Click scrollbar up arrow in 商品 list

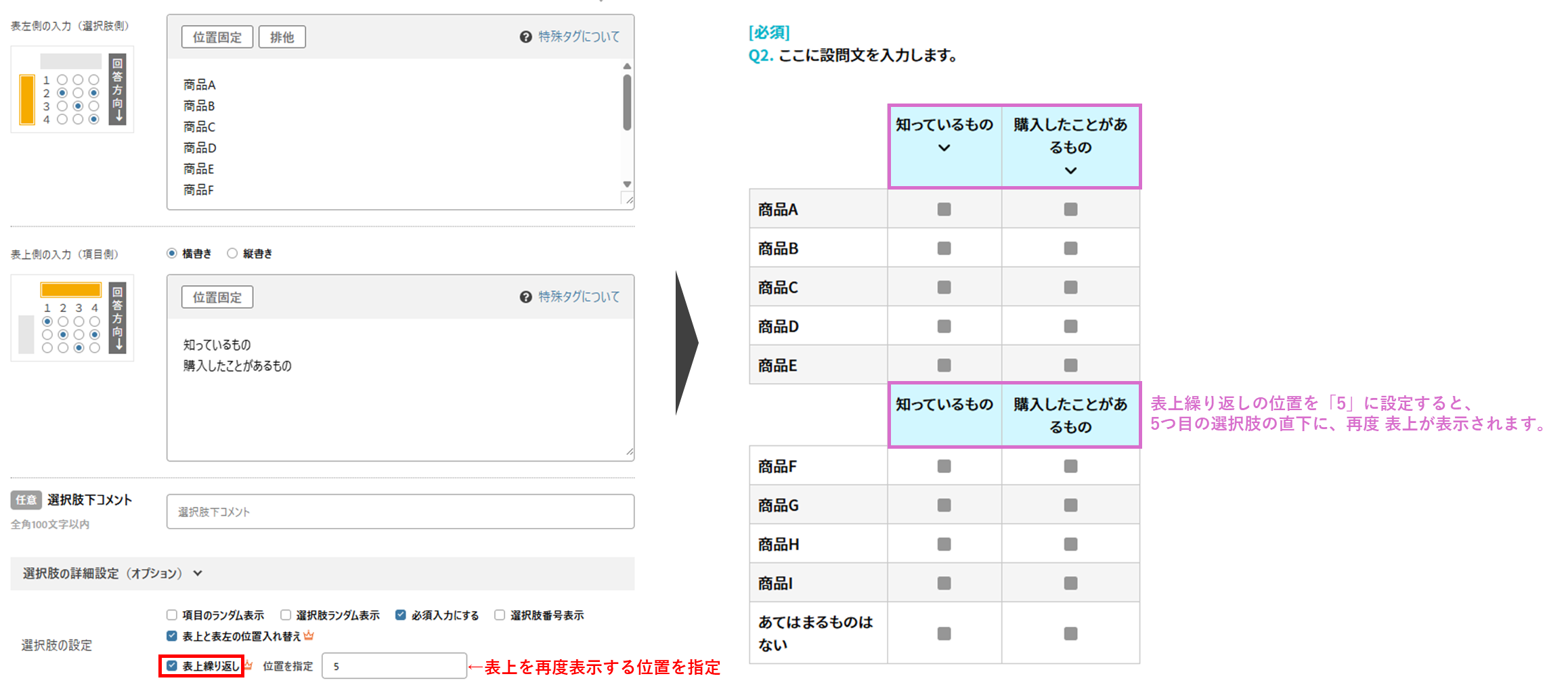[x=627, y=66]
